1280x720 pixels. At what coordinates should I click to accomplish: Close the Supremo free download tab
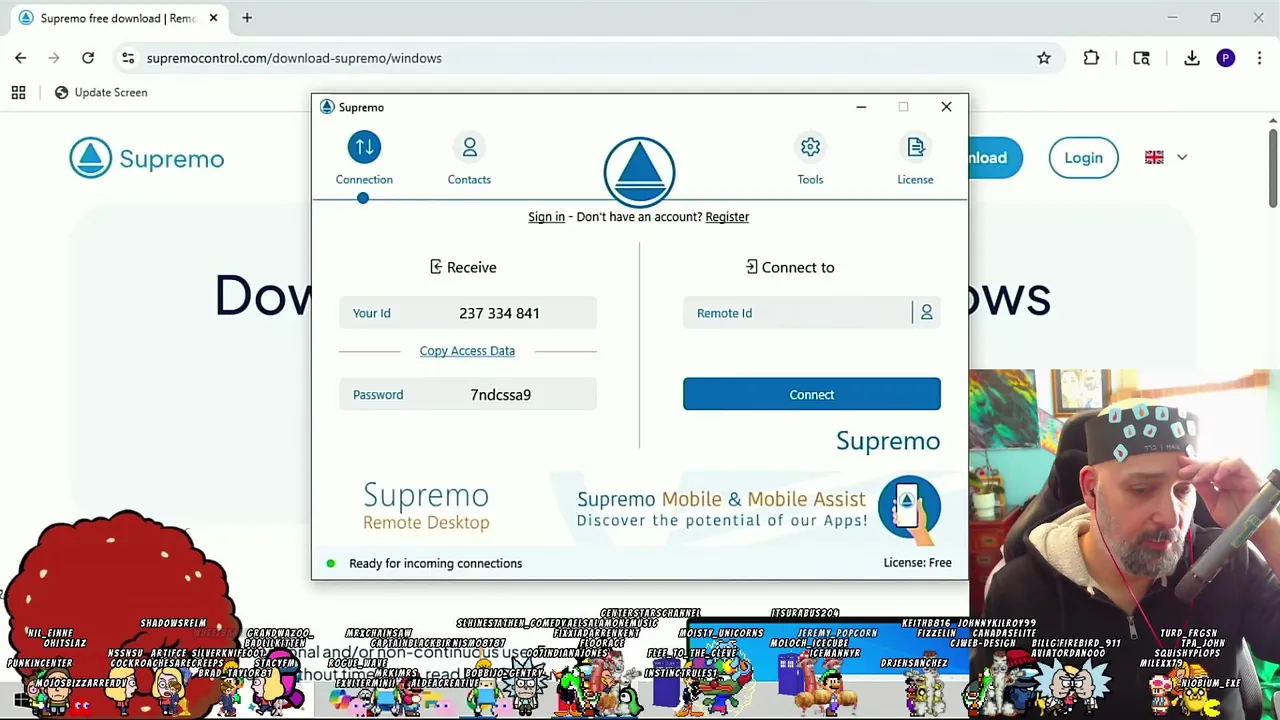click(213, 18)
